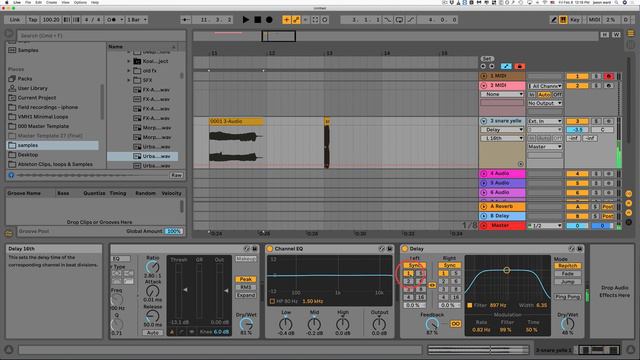Viewport: 640px width, 360px height.
Task: Enable the Ping Pong button
Action: [x=568, y=297]
